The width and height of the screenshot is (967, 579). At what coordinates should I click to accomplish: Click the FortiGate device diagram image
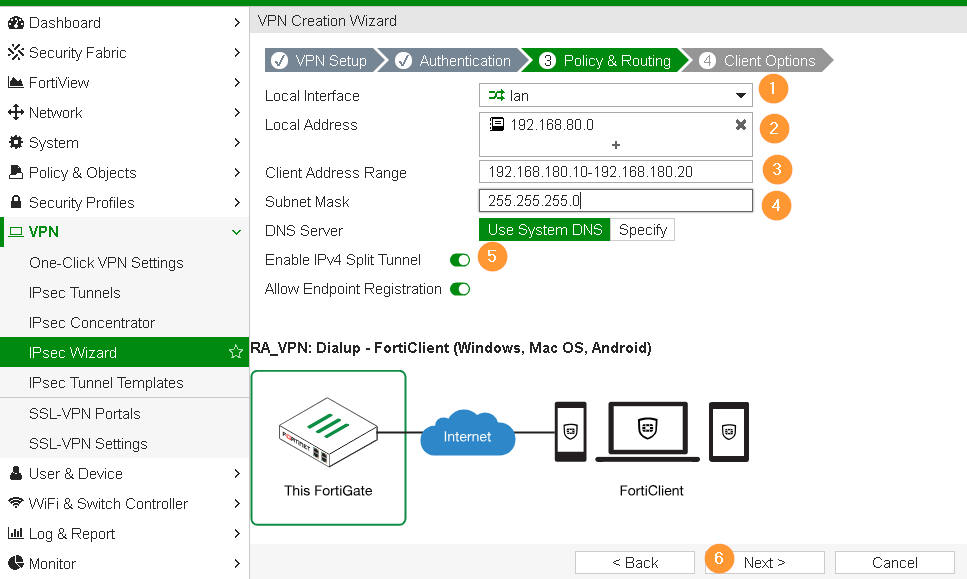point(328,432)
